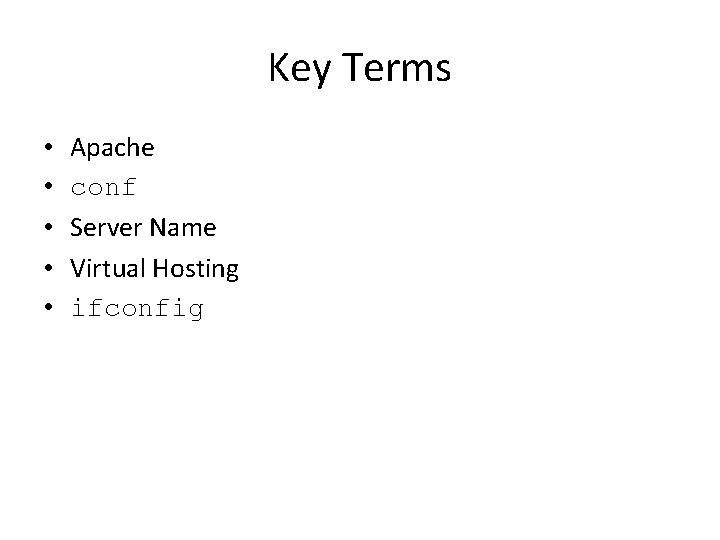Select the Apache bullet text

(x=112, y=148)
